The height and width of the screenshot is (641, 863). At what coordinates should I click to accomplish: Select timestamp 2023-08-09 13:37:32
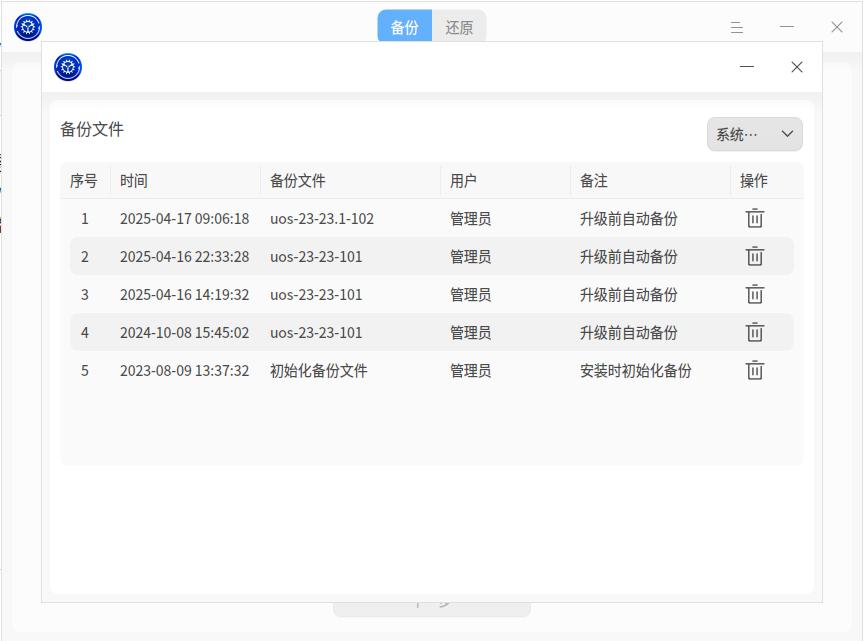click(x=184, y=370)
